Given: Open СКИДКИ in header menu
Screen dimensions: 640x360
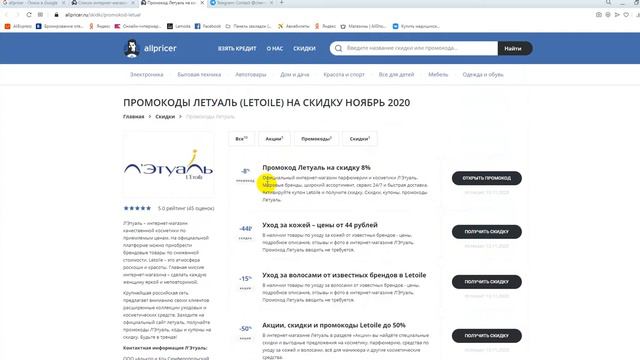Looking at the screenshot, I should [304, 48].
